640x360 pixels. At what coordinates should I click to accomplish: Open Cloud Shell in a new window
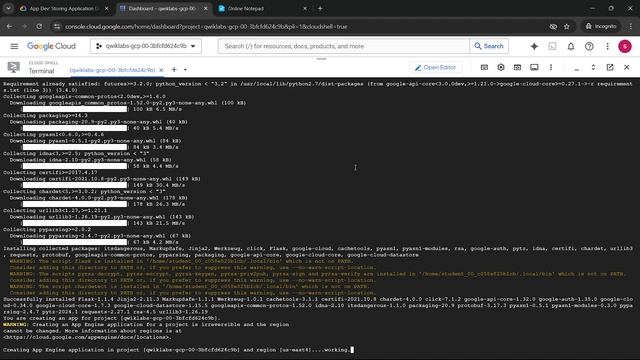click(610, 67)
